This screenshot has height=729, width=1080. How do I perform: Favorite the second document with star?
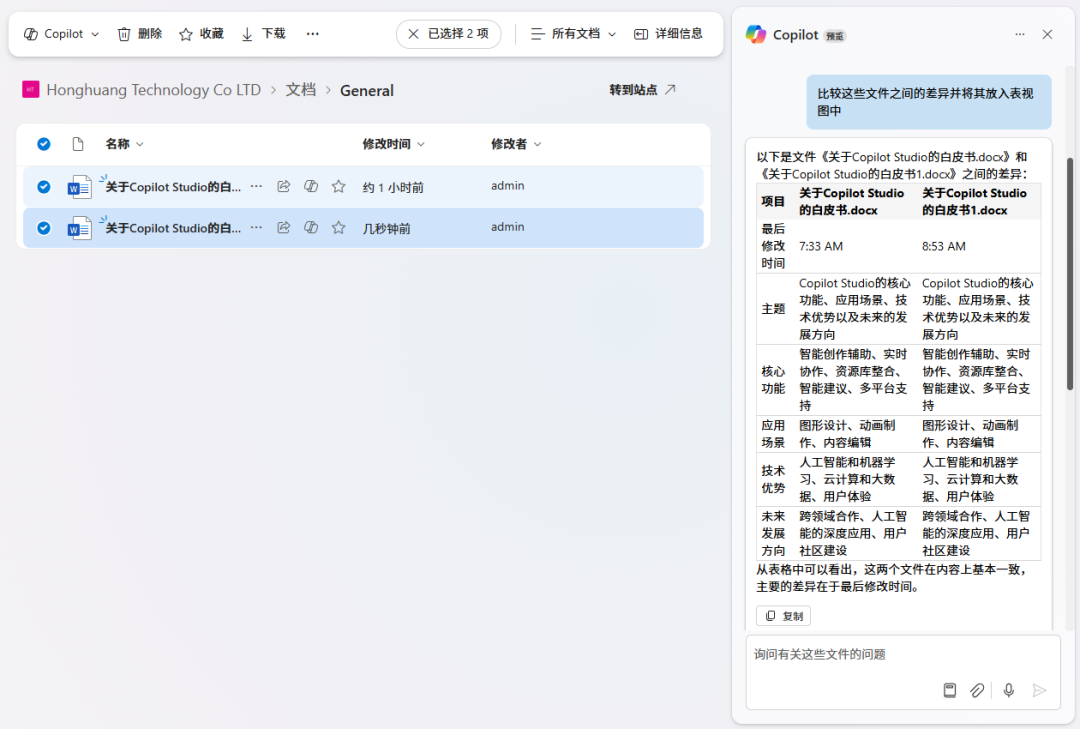(338, 227)
